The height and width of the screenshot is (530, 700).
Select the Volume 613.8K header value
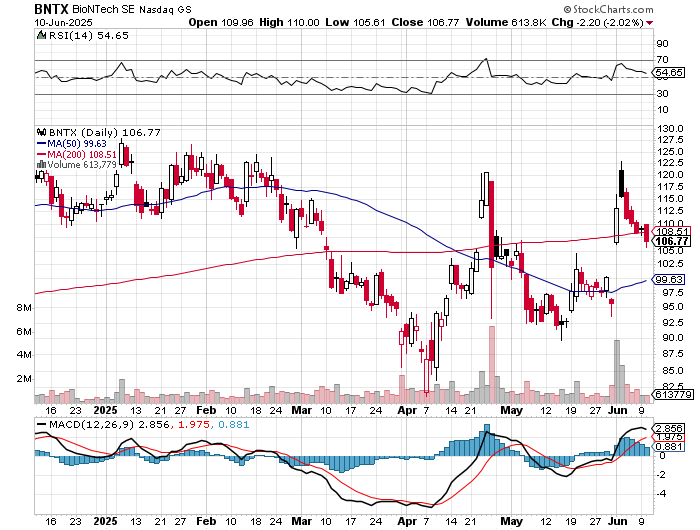[506, 22]
